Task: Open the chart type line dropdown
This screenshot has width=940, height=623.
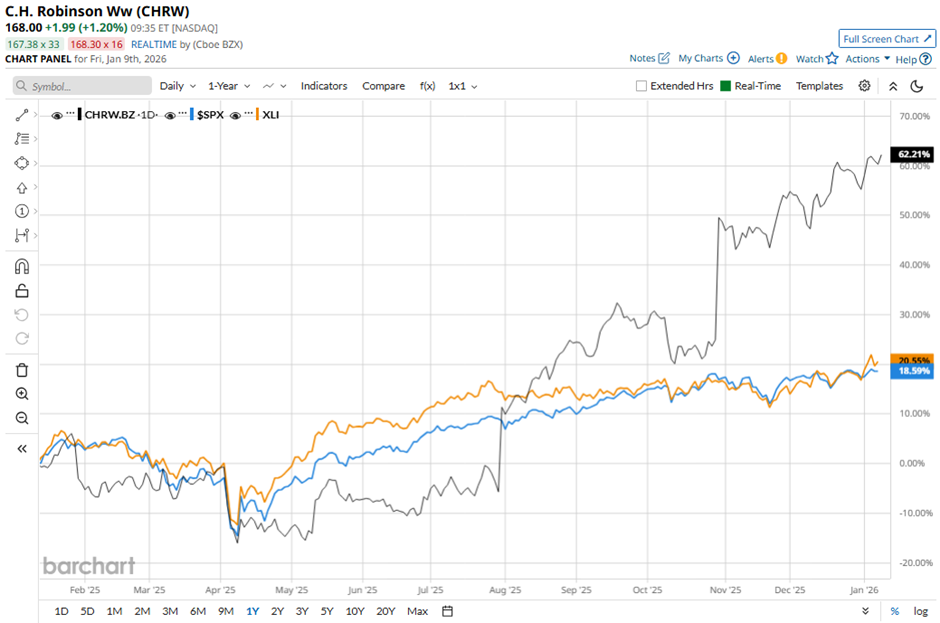Action: click(x=275, y=86)
